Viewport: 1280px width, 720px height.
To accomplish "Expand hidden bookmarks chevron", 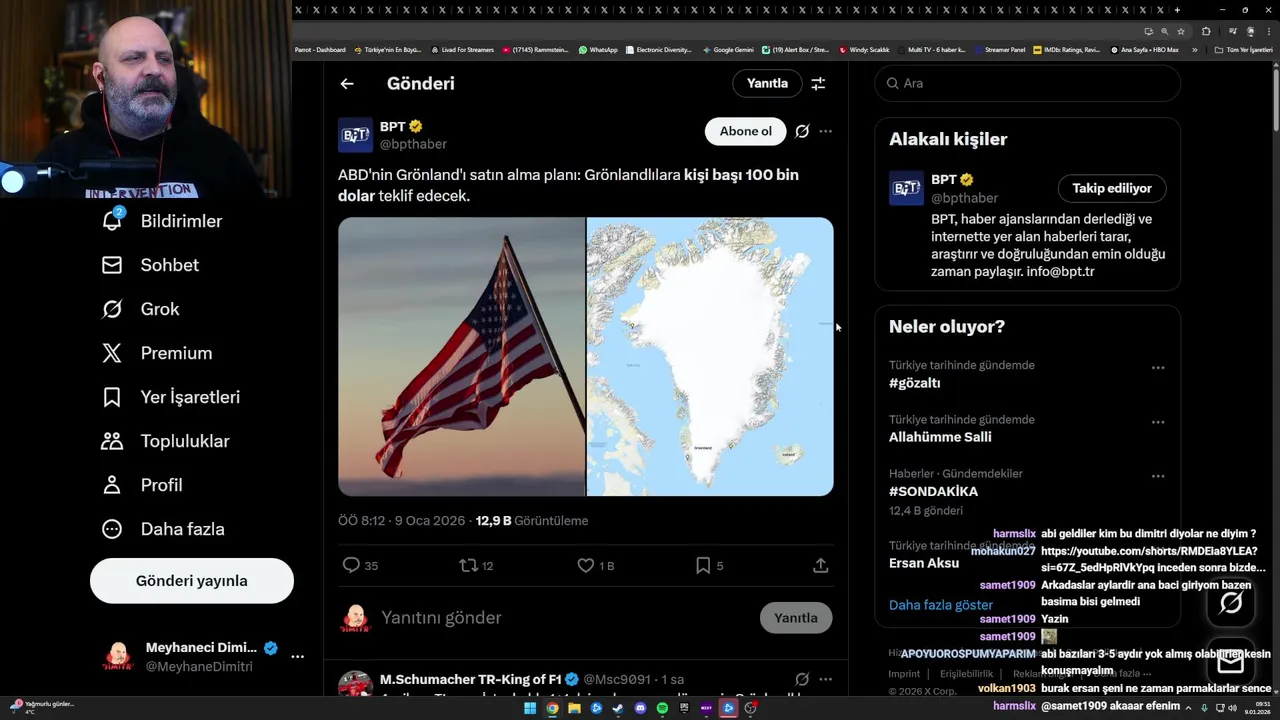I will [x=1194, y=49].
